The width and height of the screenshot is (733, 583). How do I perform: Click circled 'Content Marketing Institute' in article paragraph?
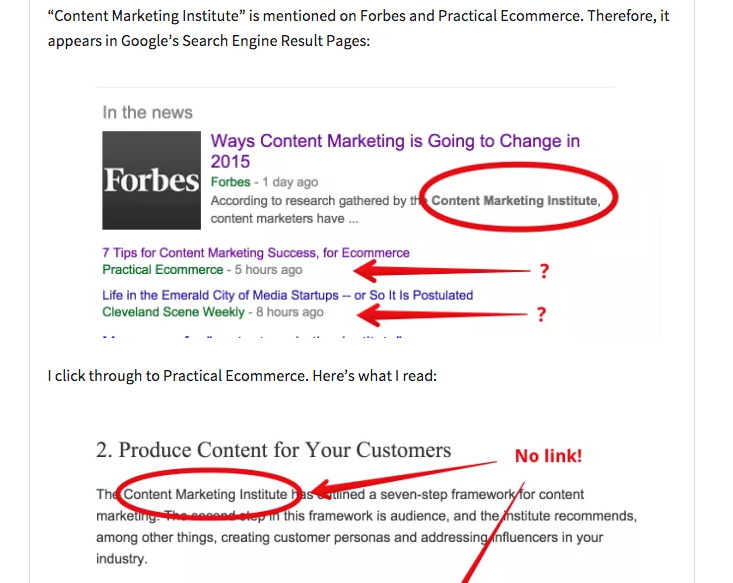pos(205,494)
